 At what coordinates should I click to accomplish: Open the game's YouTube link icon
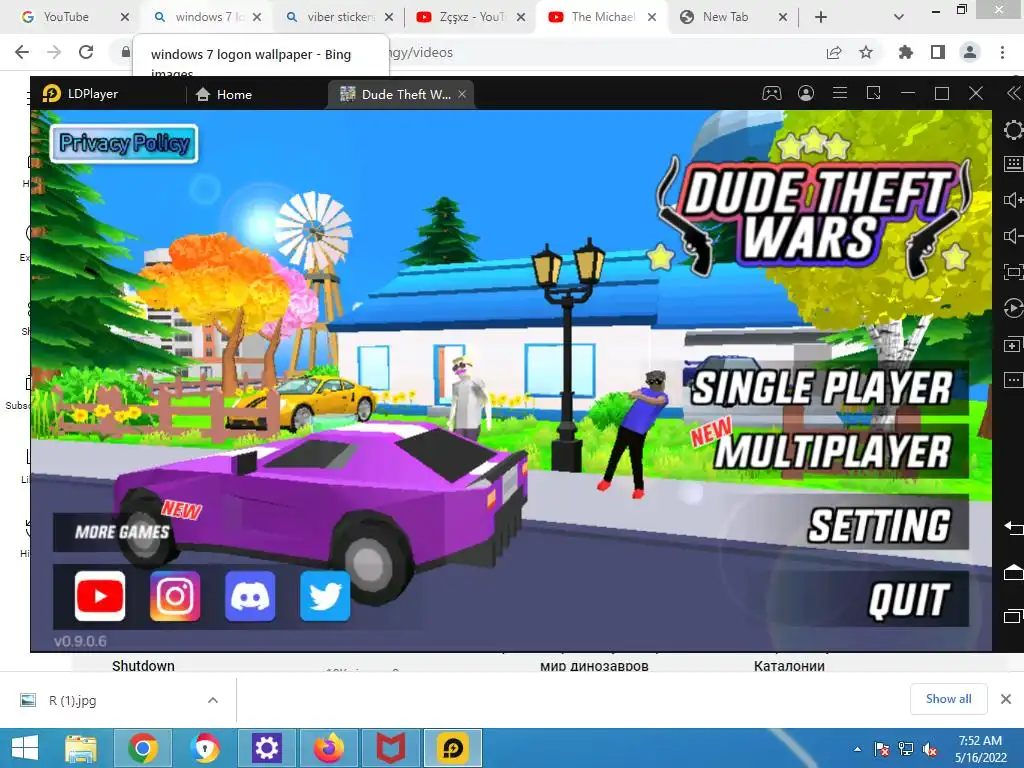[x=100, y=596]
